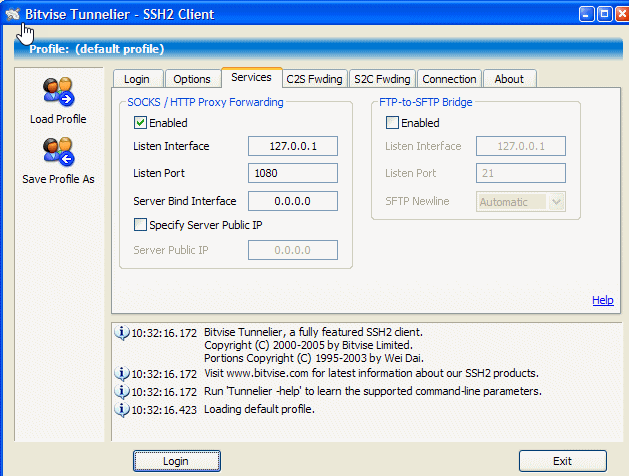This screenshot has width=629, height=476.
Task: Click the Login button at bottom
Action: [x=177, y=461]
